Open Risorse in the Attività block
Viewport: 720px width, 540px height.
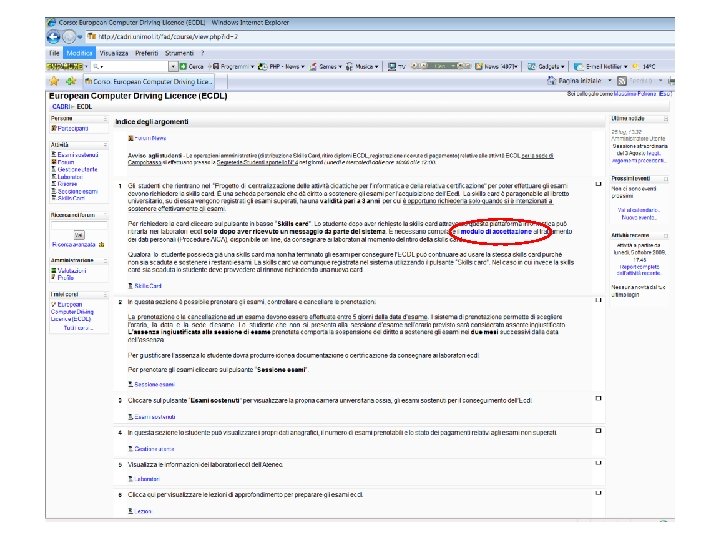[x=67, y=184]
